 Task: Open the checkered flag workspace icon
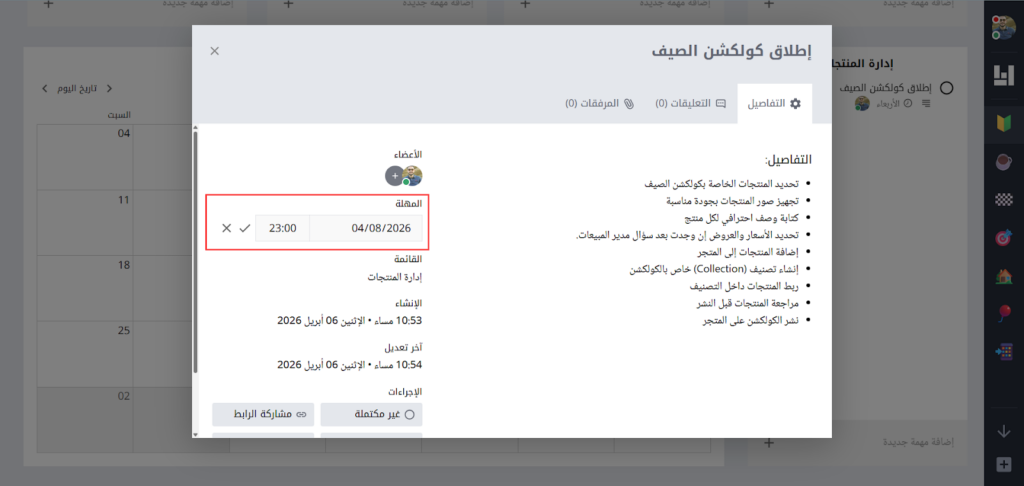[1003, 200]
